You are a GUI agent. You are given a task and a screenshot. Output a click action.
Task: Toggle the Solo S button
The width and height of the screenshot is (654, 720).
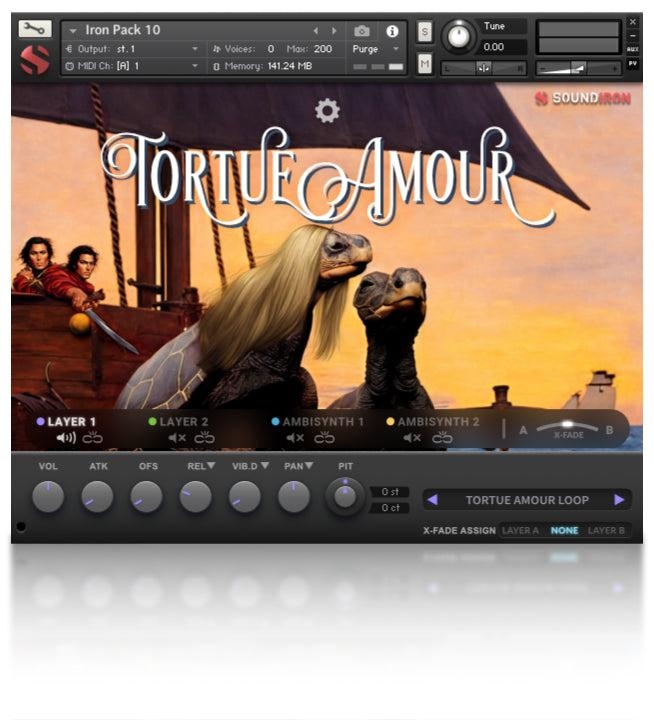pos(425,31)
